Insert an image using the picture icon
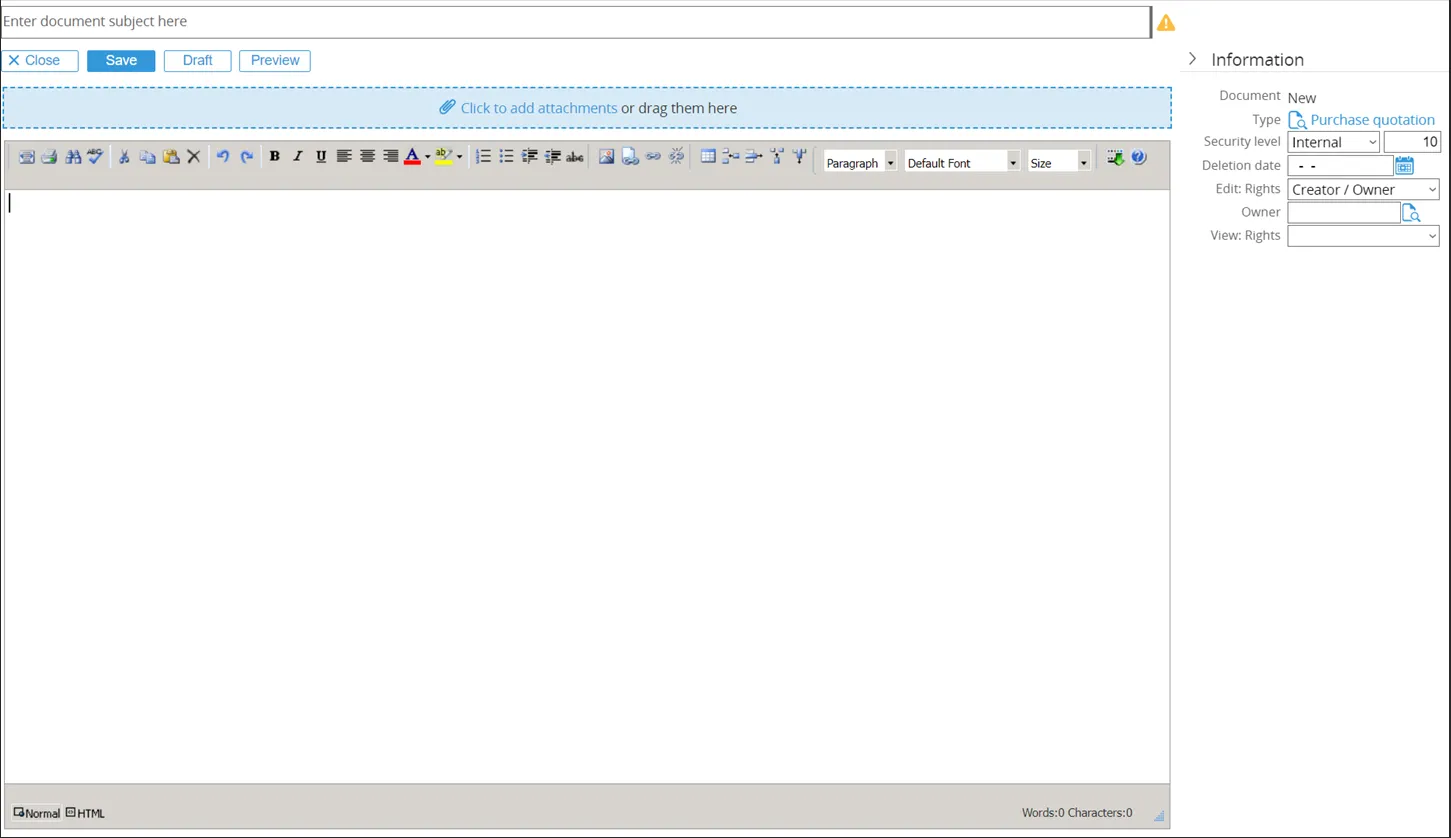1451x838 pixels. (606, 157)
